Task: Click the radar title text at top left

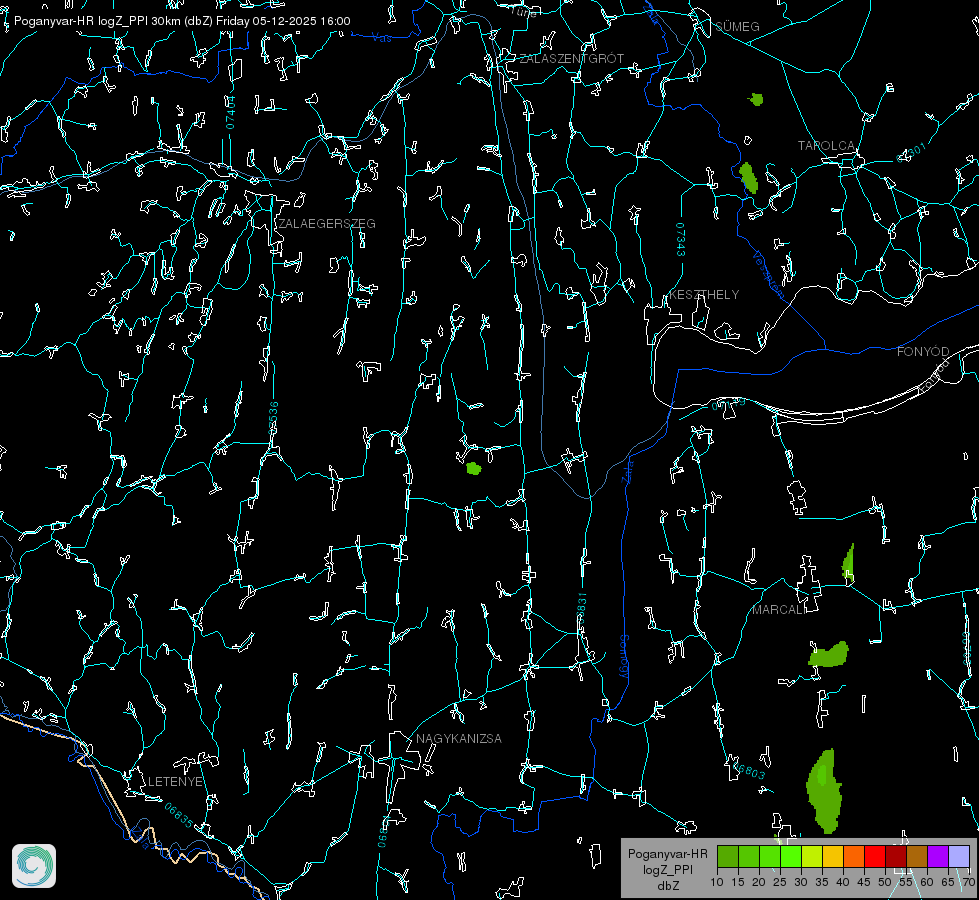Action: (182, 21)
